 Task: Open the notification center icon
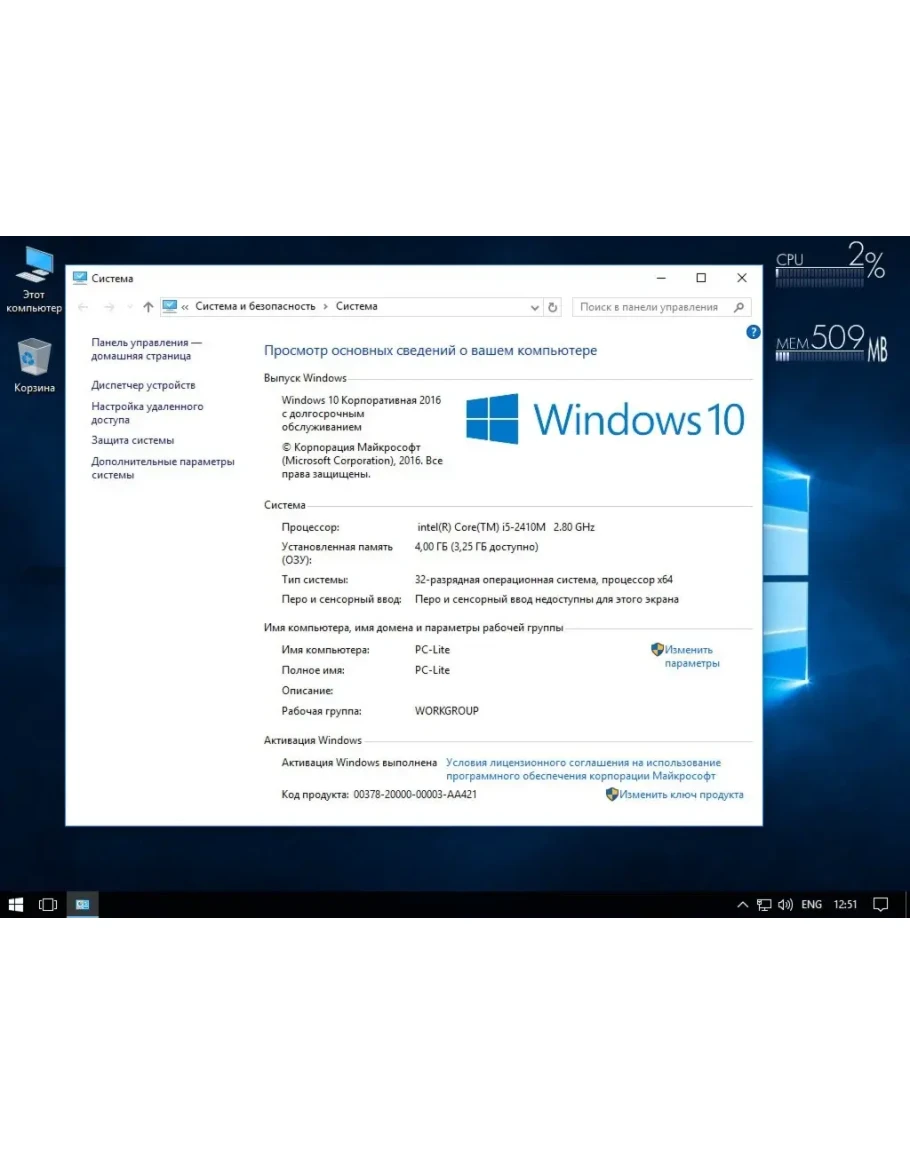pyautogui.click(x=880, y=904)
